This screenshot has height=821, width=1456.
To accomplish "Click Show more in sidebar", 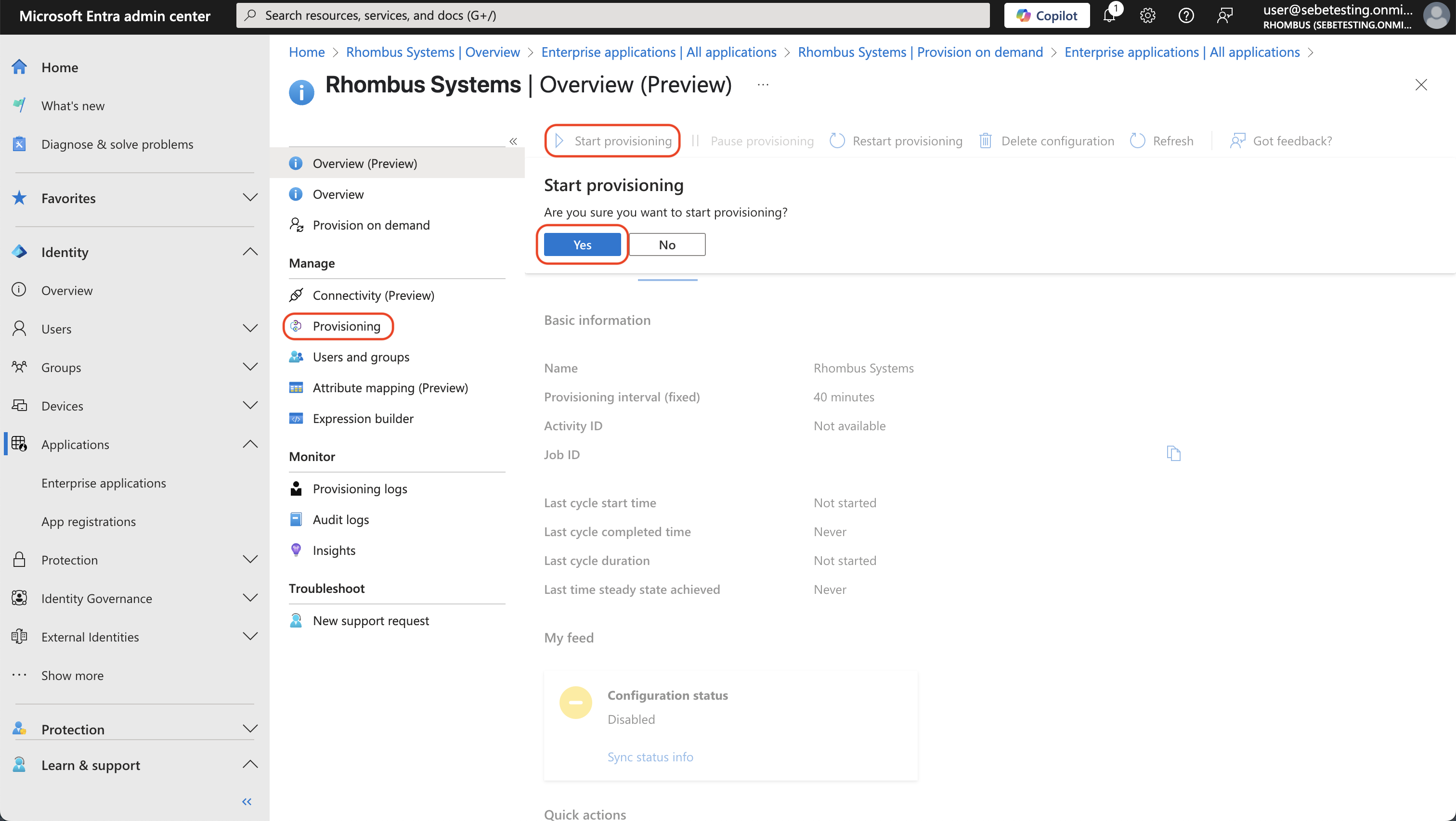I will (x=72, y=675).
